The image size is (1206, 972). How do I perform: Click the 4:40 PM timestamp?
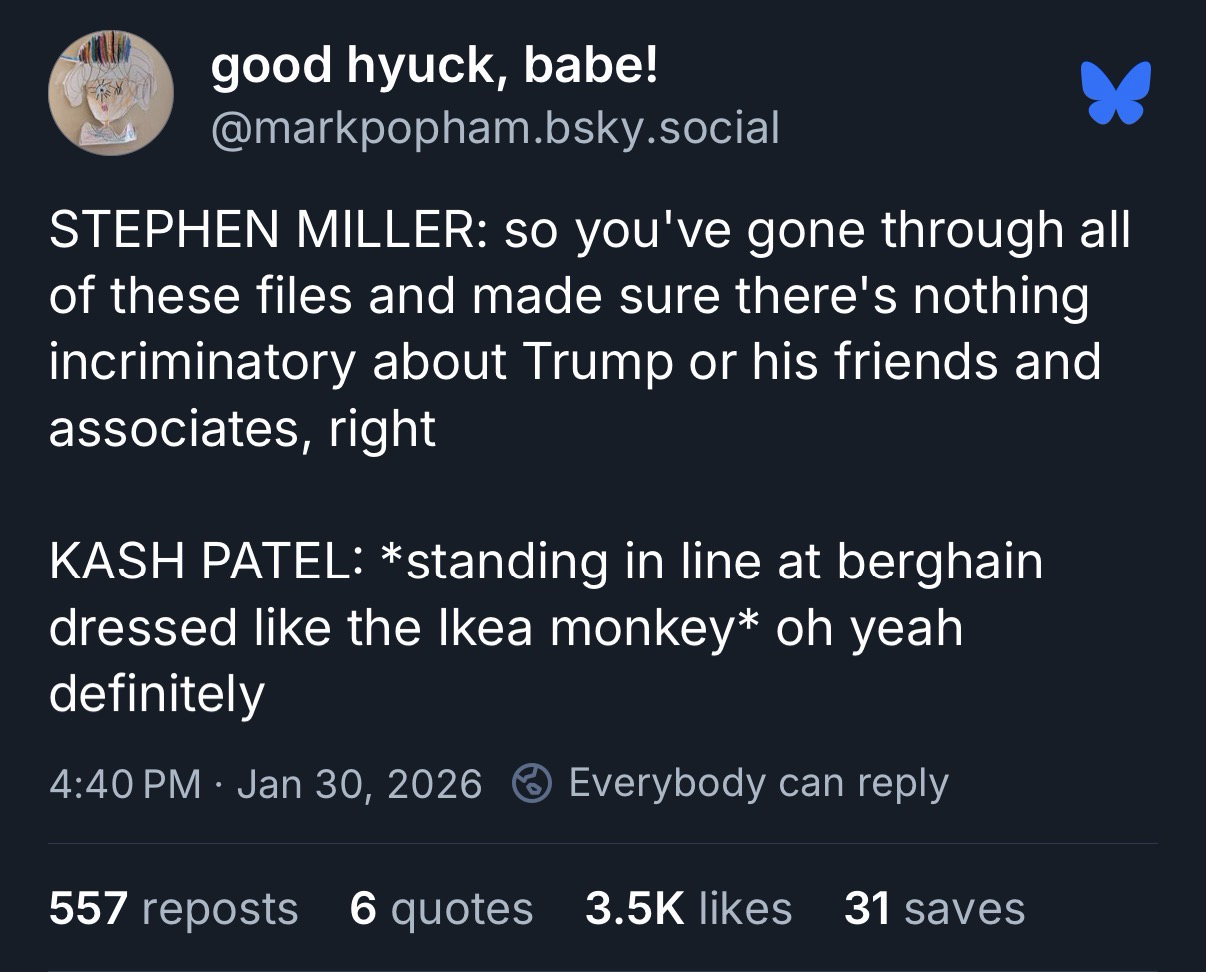point(125,783)
